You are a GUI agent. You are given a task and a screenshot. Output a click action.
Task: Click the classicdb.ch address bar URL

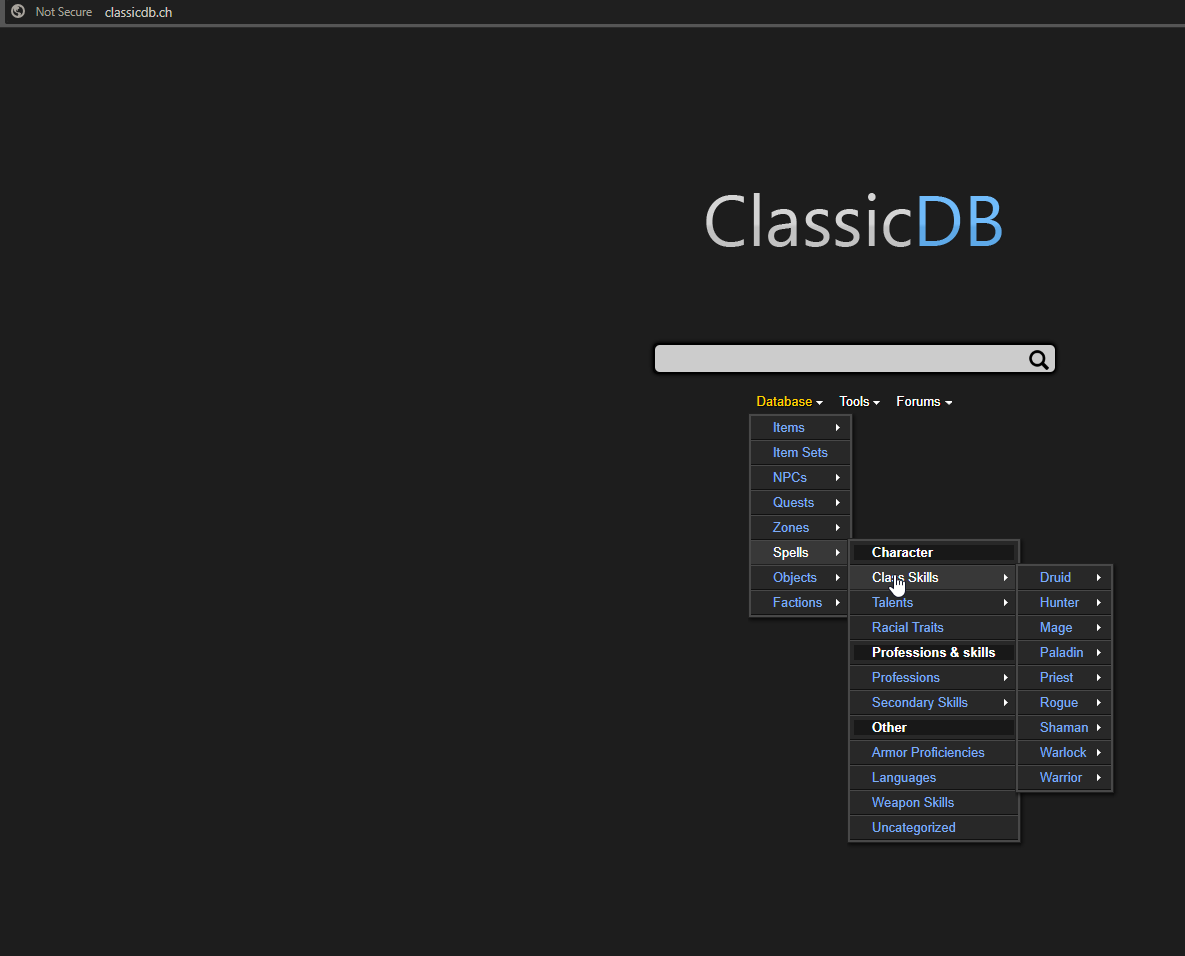[138, 12]
